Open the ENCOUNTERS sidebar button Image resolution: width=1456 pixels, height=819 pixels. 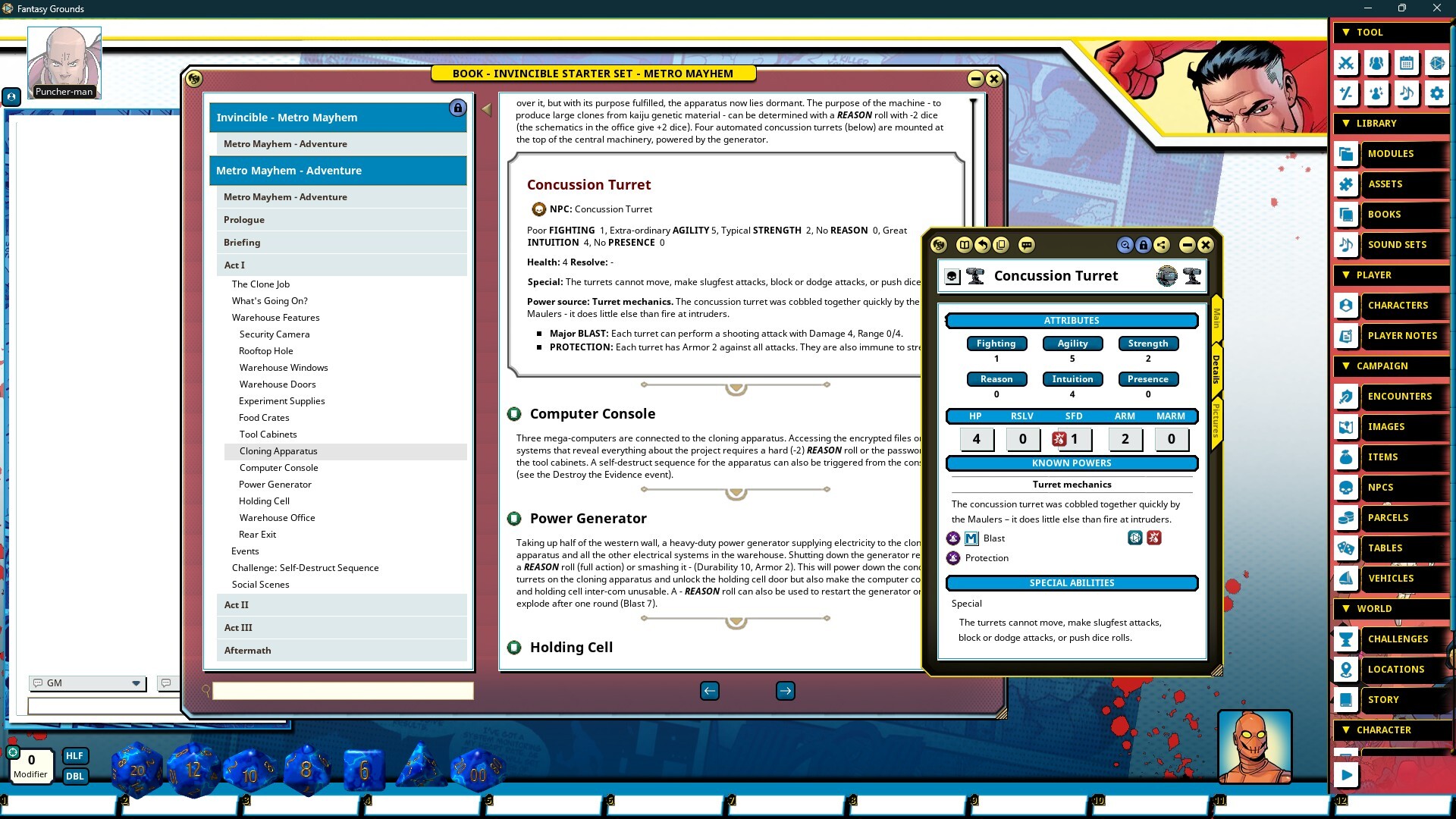pos(1392,397)
